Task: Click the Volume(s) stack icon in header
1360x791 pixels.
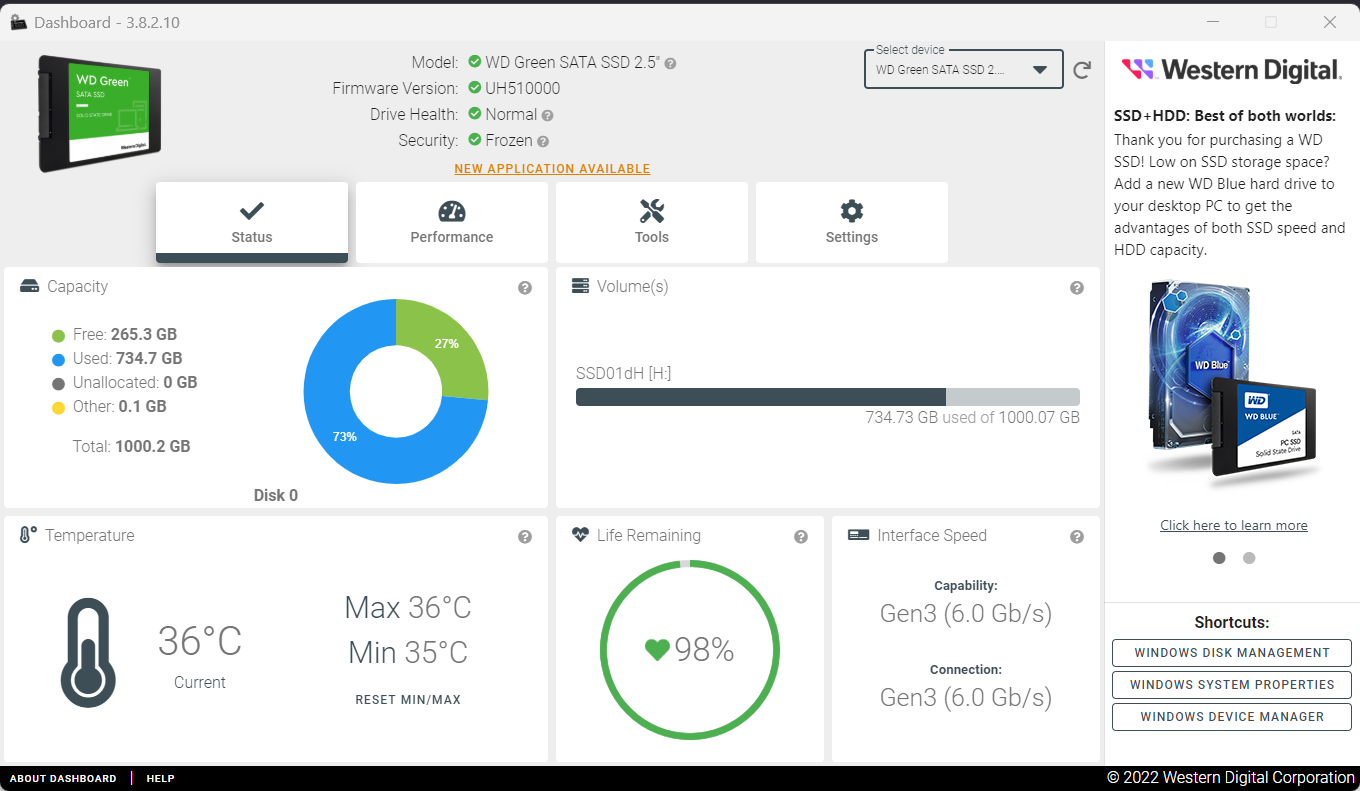Action: point(580,286)
